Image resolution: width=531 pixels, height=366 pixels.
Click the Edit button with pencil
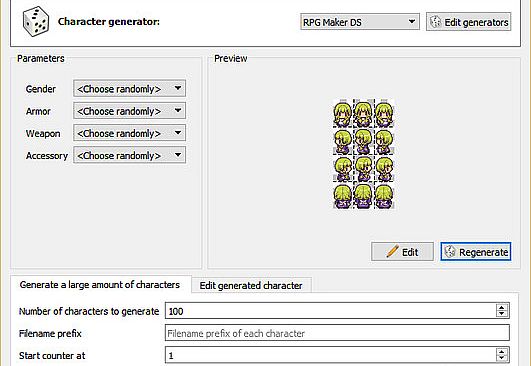402,252
